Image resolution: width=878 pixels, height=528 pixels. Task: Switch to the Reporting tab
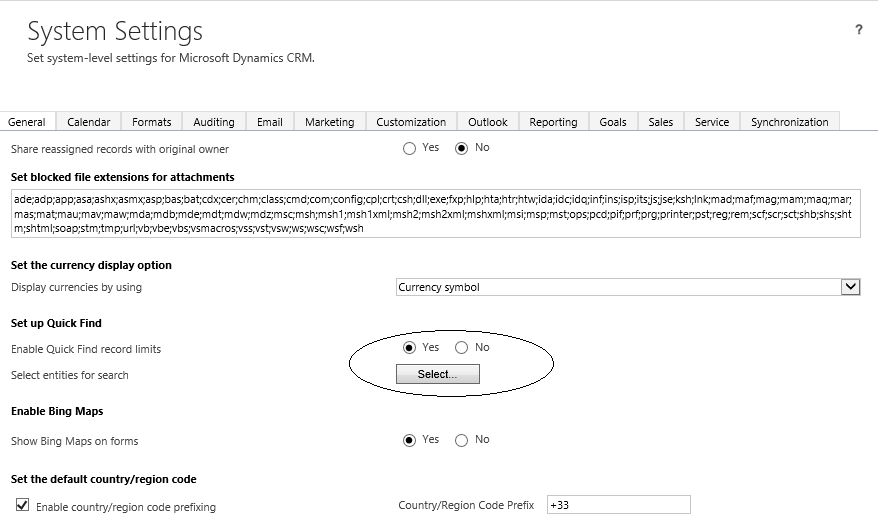[x=553, y=122]
